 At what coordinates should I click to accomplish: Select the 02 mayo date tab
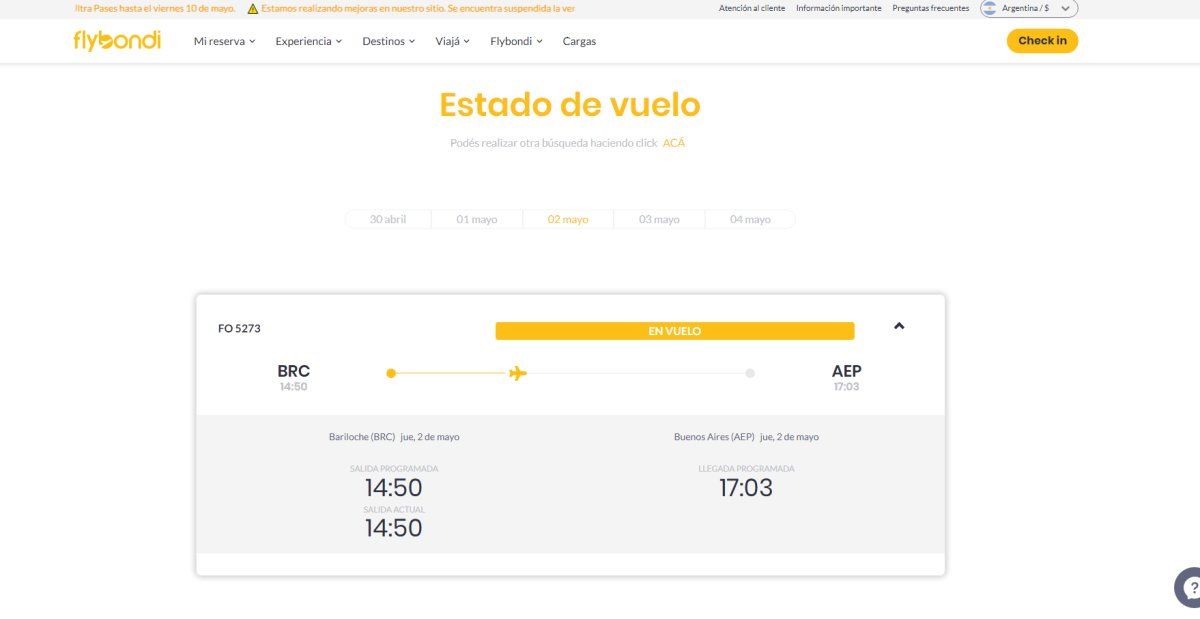[567, 218]
